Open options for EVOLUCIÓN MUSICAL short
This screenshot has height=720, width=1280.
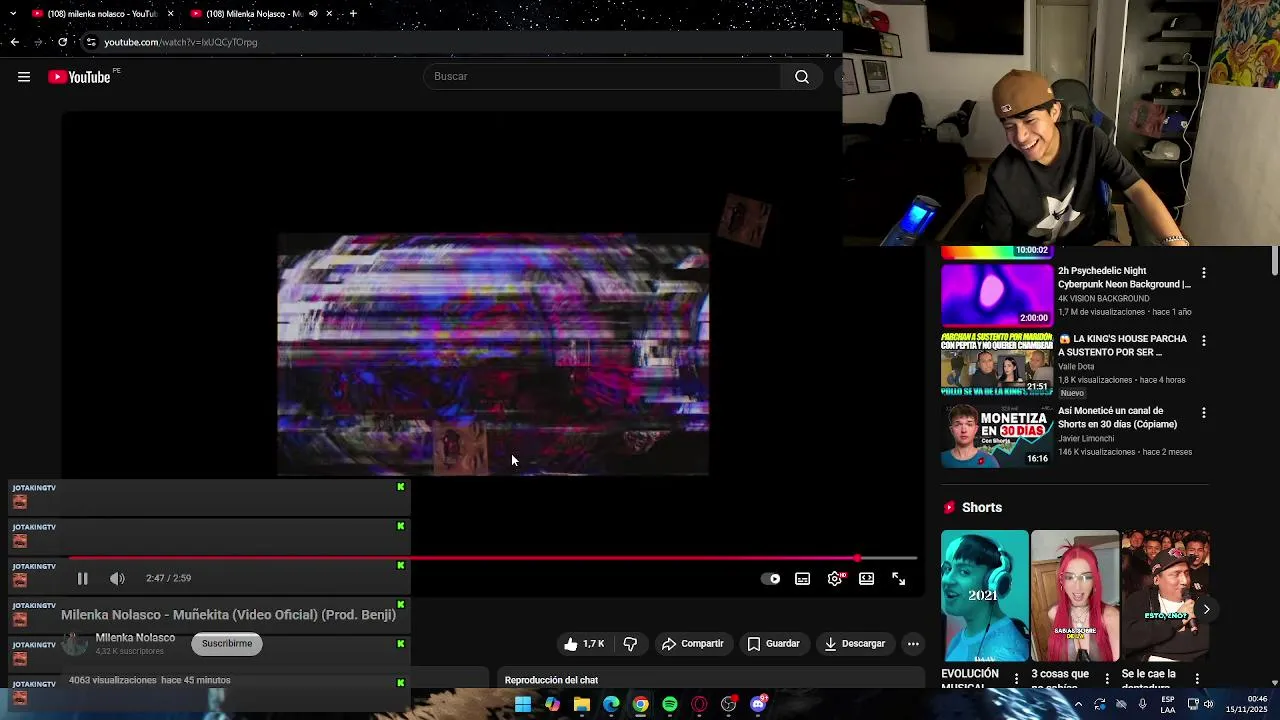(1017, 679)
